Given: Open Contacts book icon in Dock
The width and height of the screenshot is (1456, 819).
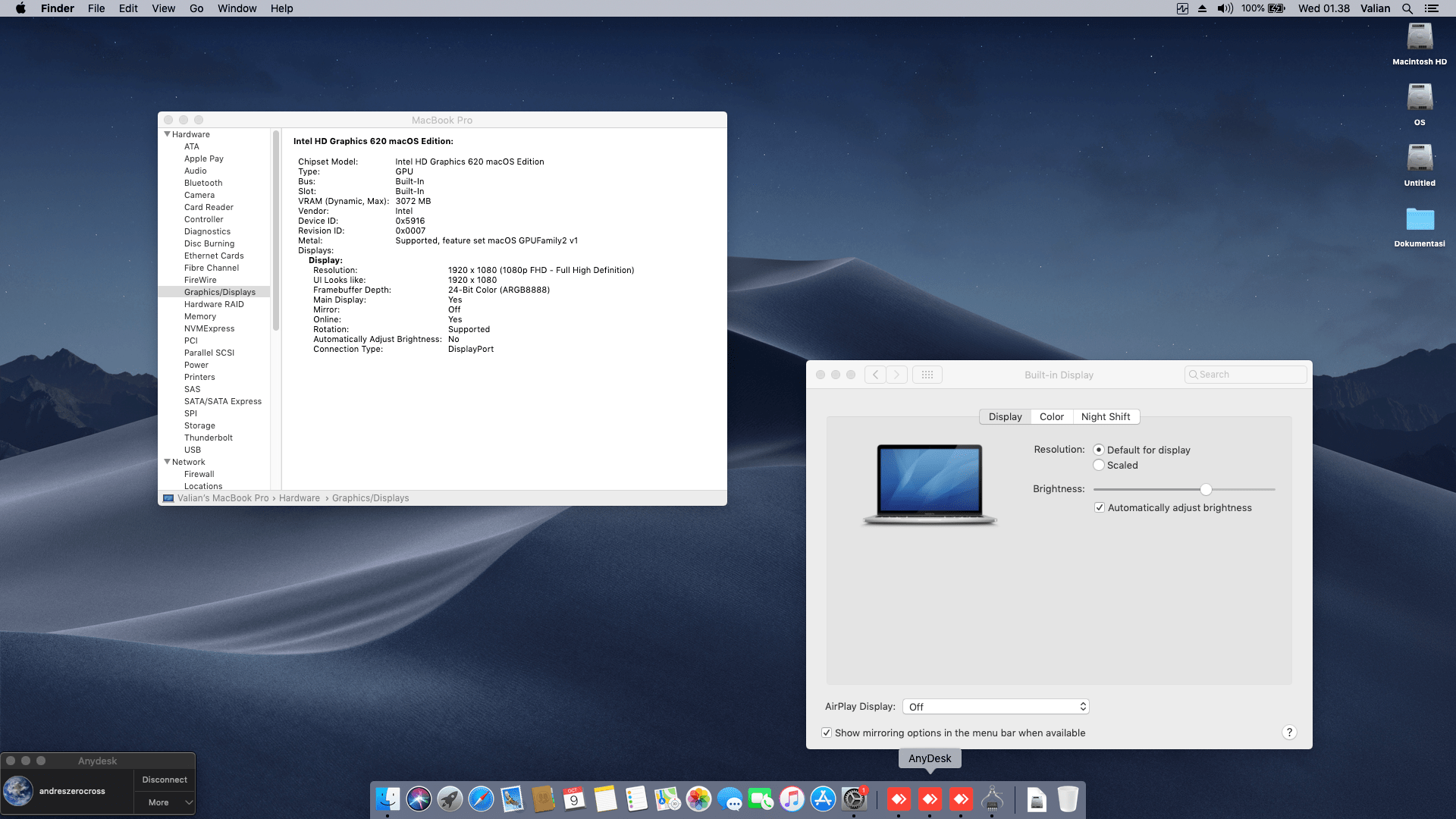Looking at the screenshot, I should tap(543, 799).
